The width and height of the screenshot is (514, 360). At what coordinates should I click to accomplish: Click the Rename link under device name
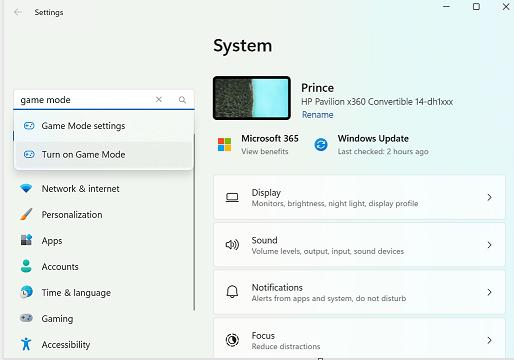point(317,115)
